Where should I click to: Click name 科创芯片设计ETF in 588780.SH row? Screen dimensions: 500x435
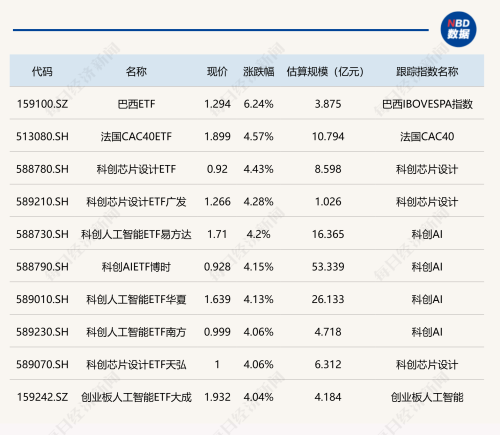point(136,169)
